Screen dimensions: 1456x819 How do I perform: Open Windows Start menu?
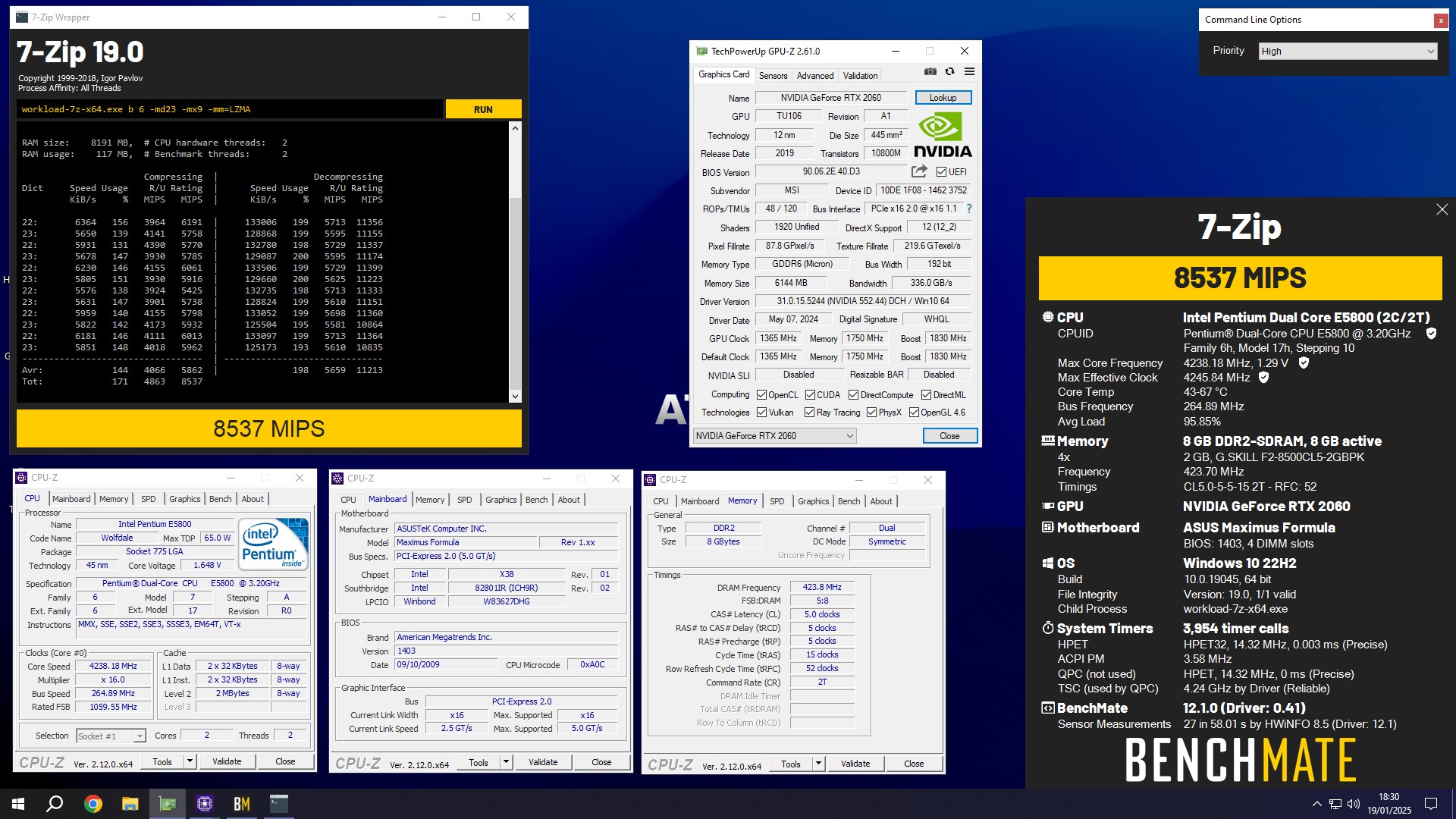pyautogui.click(x=18, y=804)
